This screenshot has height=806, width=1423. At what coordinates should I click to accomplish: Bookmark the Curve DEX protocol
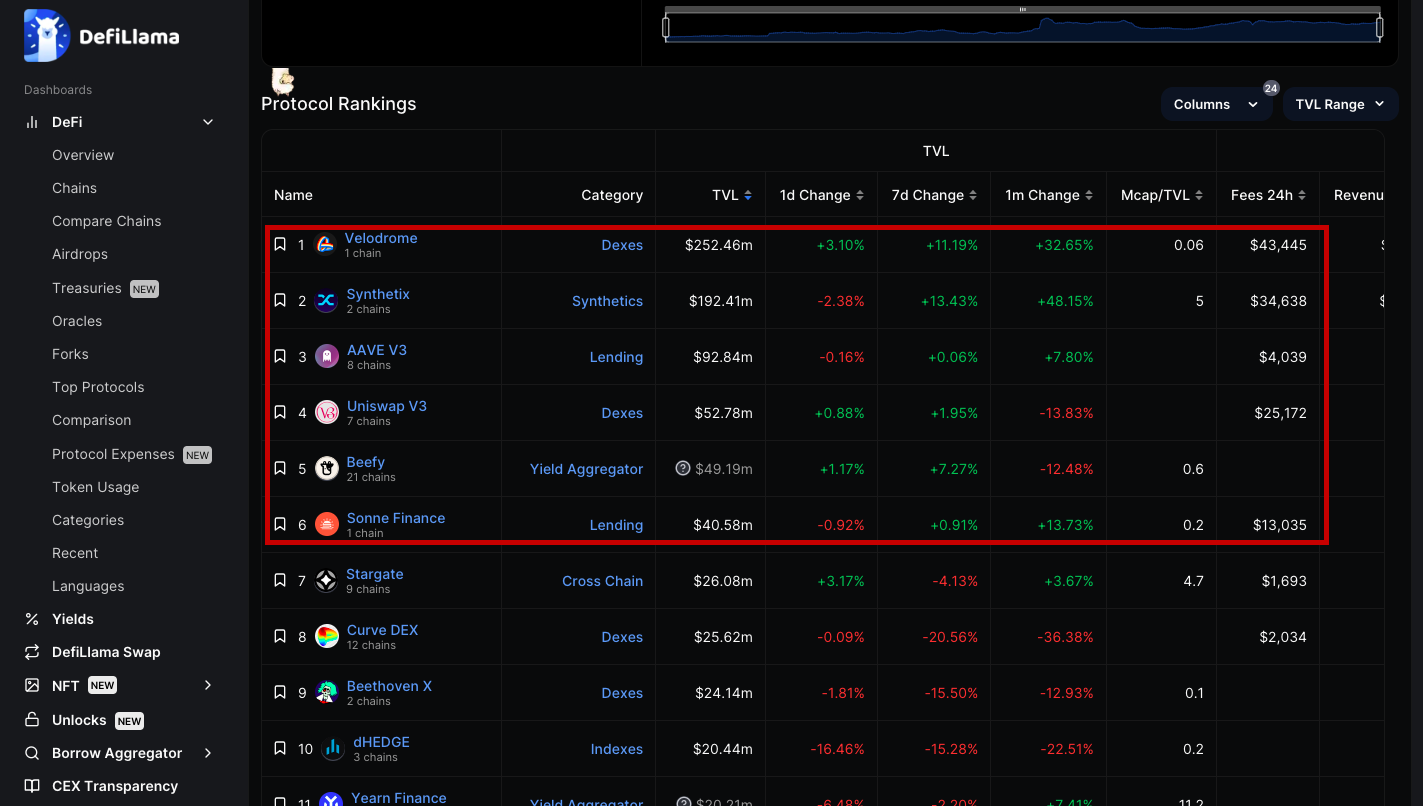tap(280, 637)
